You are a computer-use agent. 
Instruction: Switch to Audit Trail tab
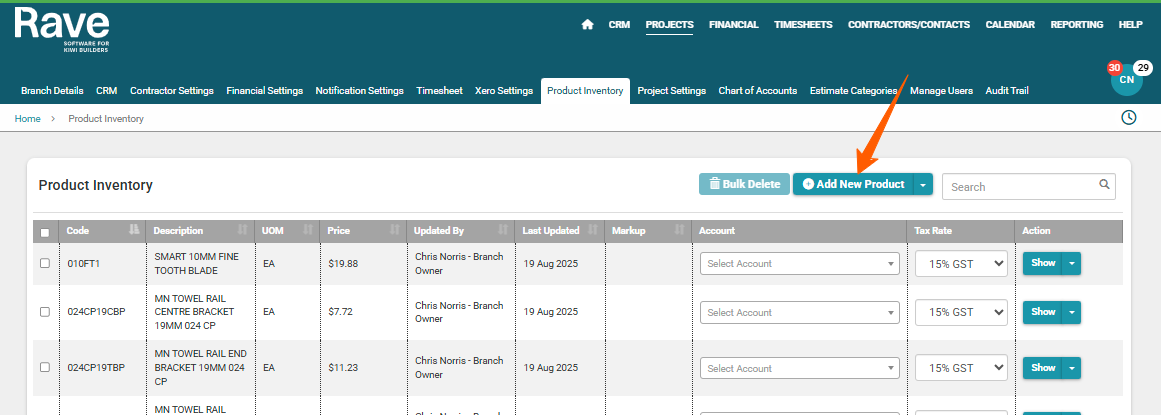1006,90
